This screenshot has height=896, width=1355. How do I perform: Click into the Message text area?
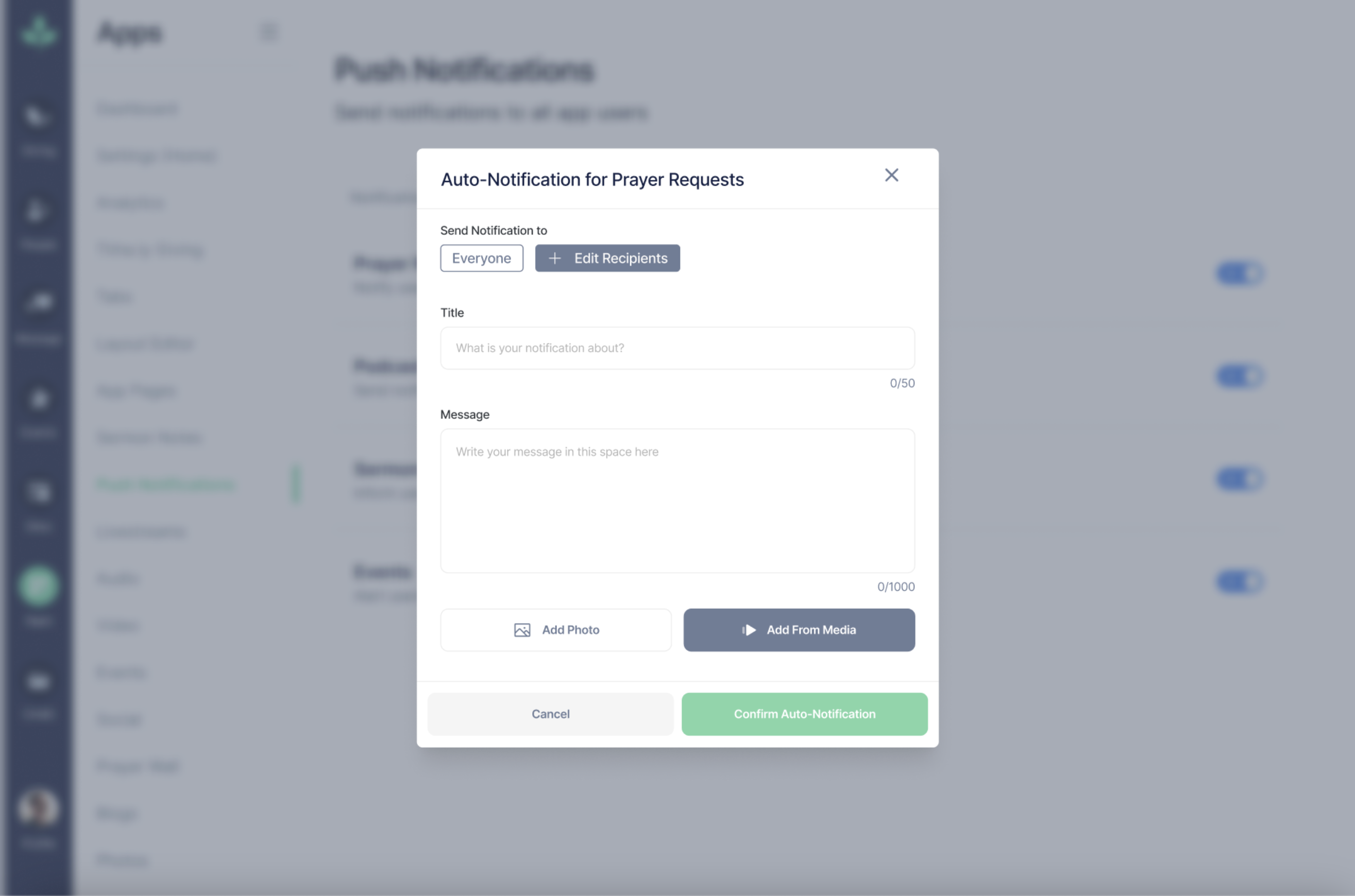677,501
